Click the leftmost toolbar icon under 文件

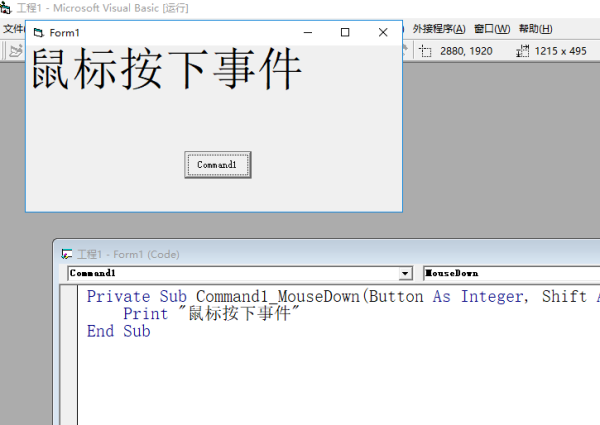16,51
